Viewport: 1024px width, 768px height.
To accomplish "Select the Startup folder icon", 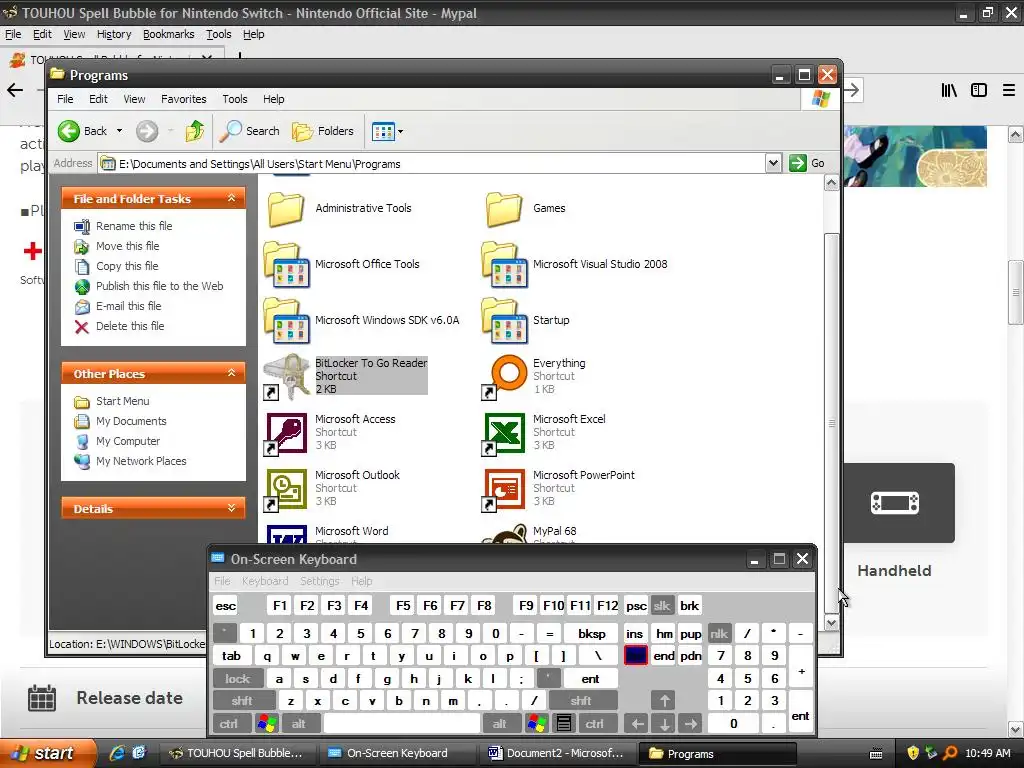I will pos(504,321).
